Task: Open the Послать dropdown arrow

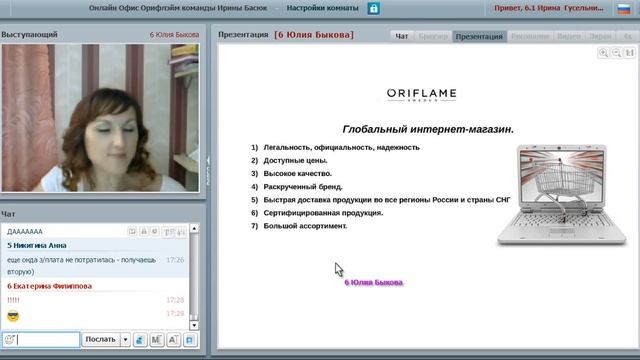Action: tap(125, 340)
